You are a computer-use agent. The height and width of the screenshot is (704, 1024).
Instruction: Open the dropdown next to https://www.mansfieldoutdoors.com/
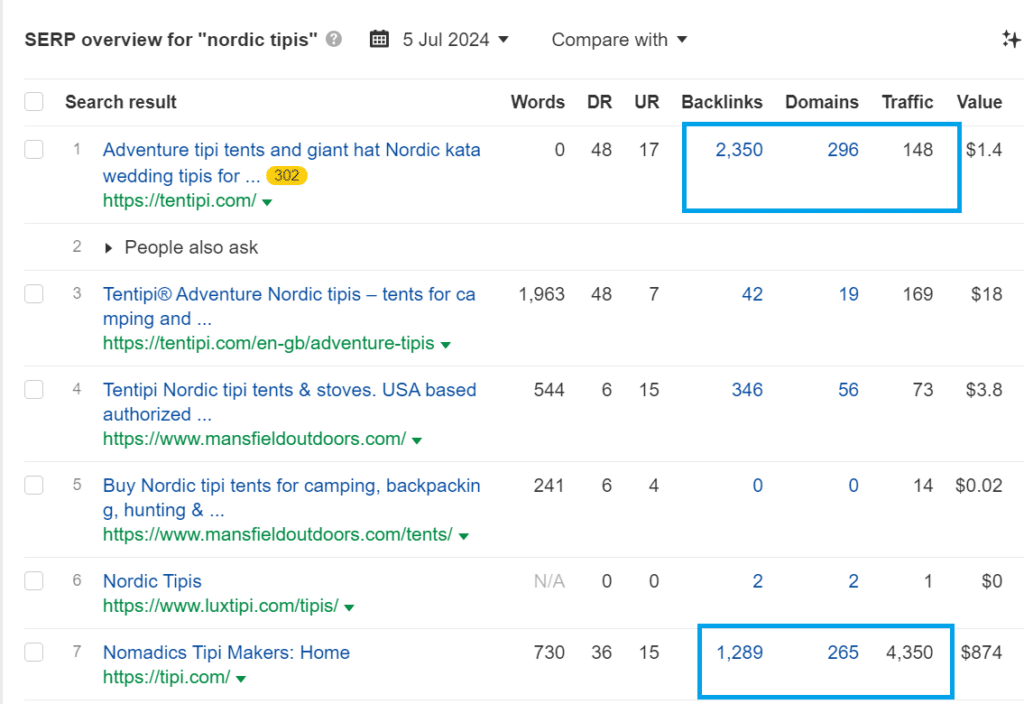[417, 441]
